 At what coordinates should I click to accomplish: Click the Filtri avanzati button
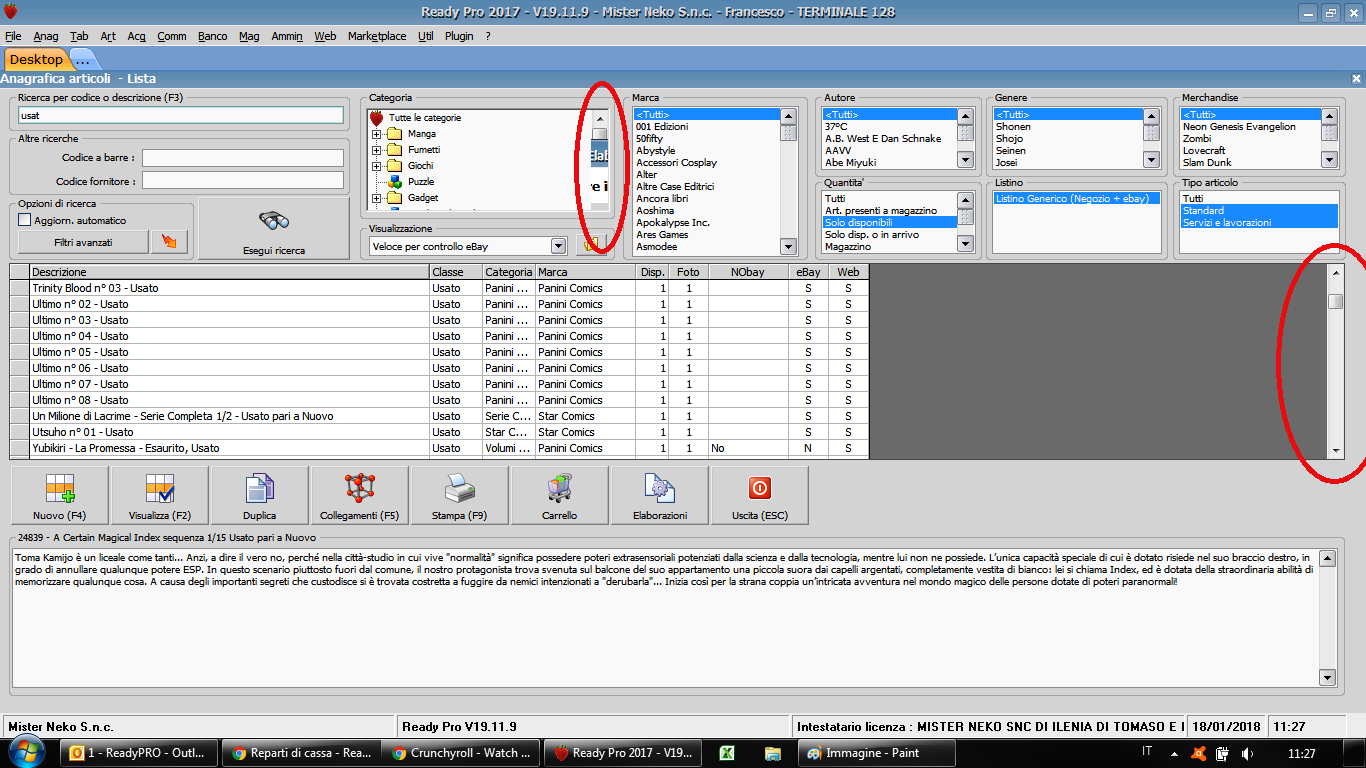click(83, 242)
